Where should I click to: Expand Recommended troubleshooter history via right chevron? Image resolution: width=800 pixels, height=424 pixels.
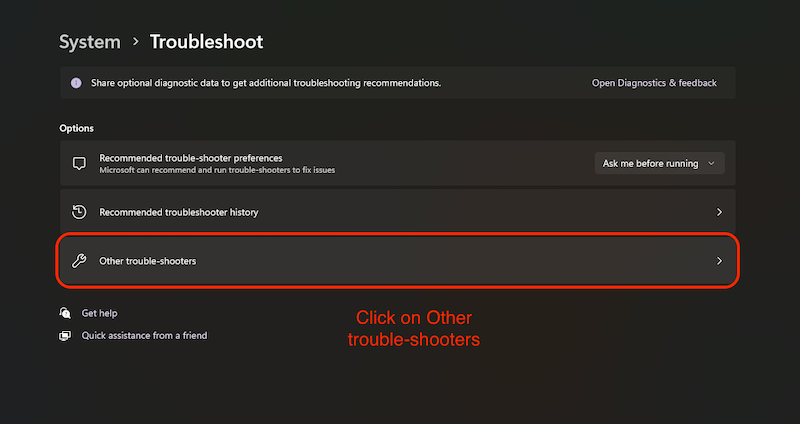pos(718,212)
